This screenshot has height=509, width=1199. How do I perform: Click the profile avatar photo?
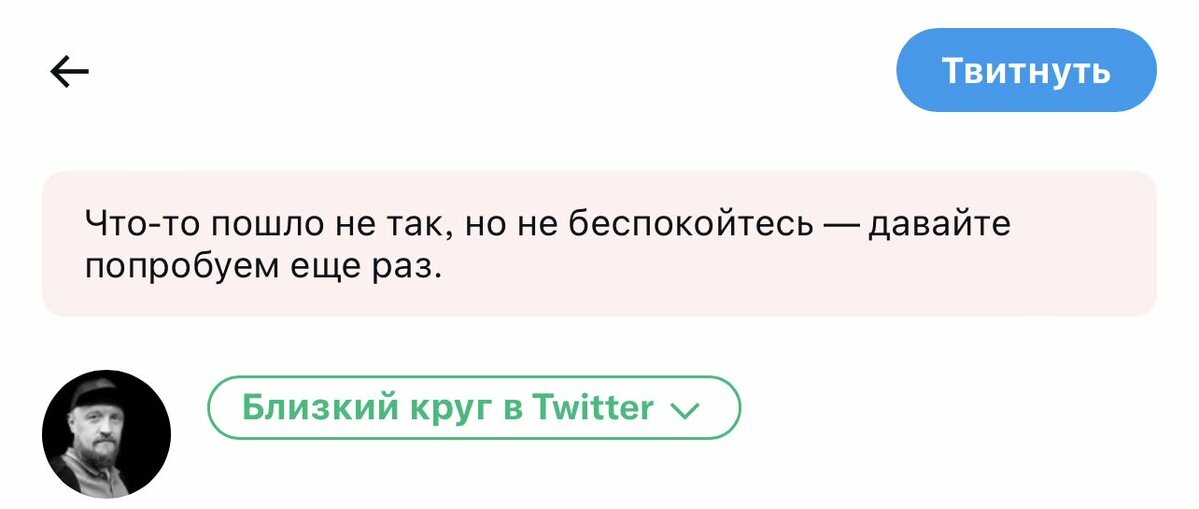pyautogui.click(x=106, y=434)
